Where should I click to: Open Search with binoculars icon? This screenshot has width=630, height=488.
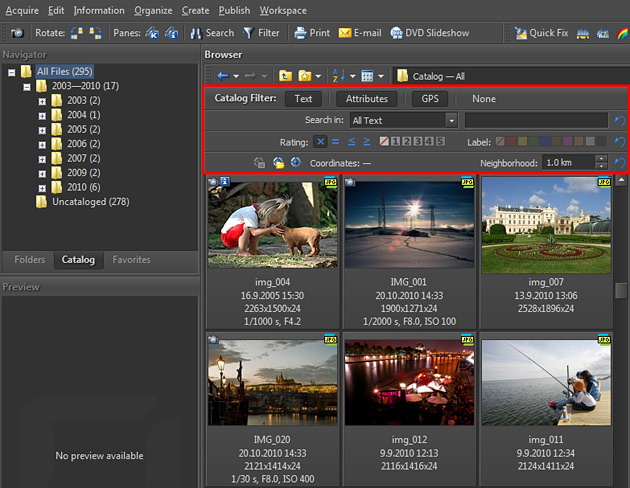(x=212, y=33)
